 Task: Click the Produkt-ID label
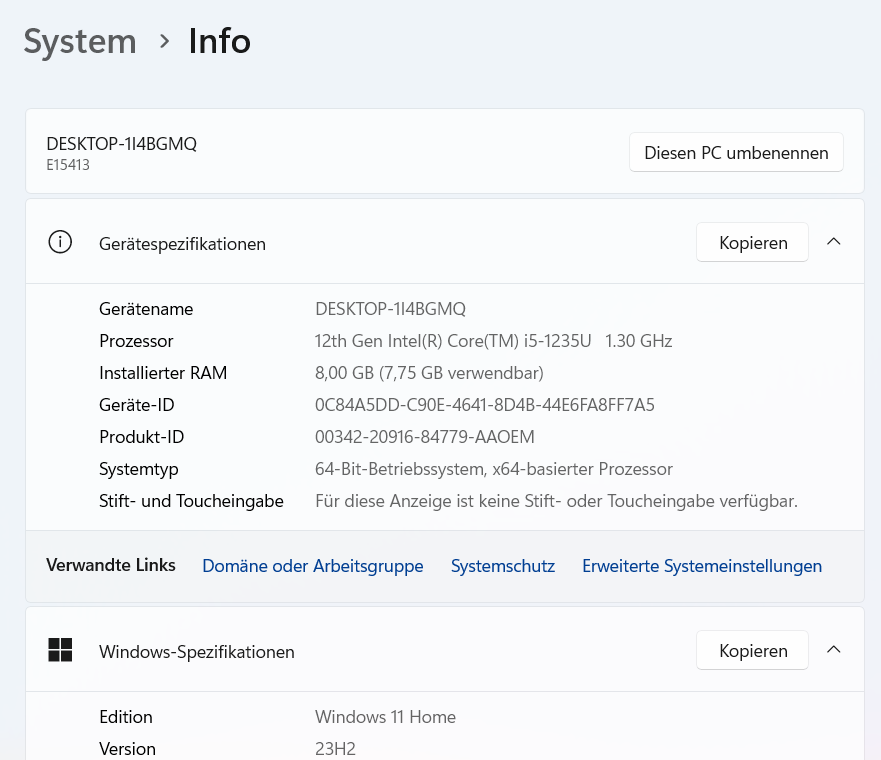click(x=142, y=437)
